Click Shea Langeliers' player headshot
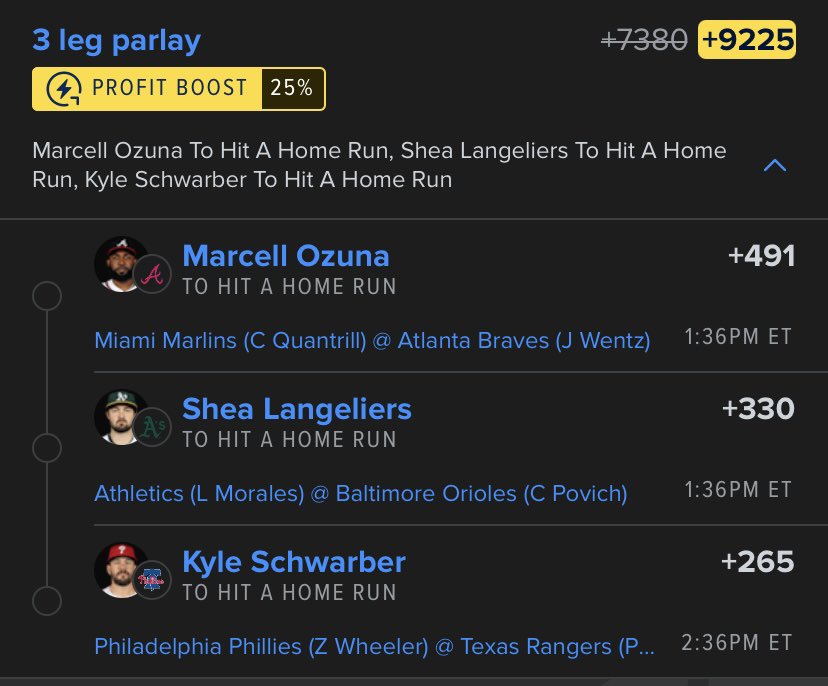Viewport: 828px width, 686px height. coord(121,417)
